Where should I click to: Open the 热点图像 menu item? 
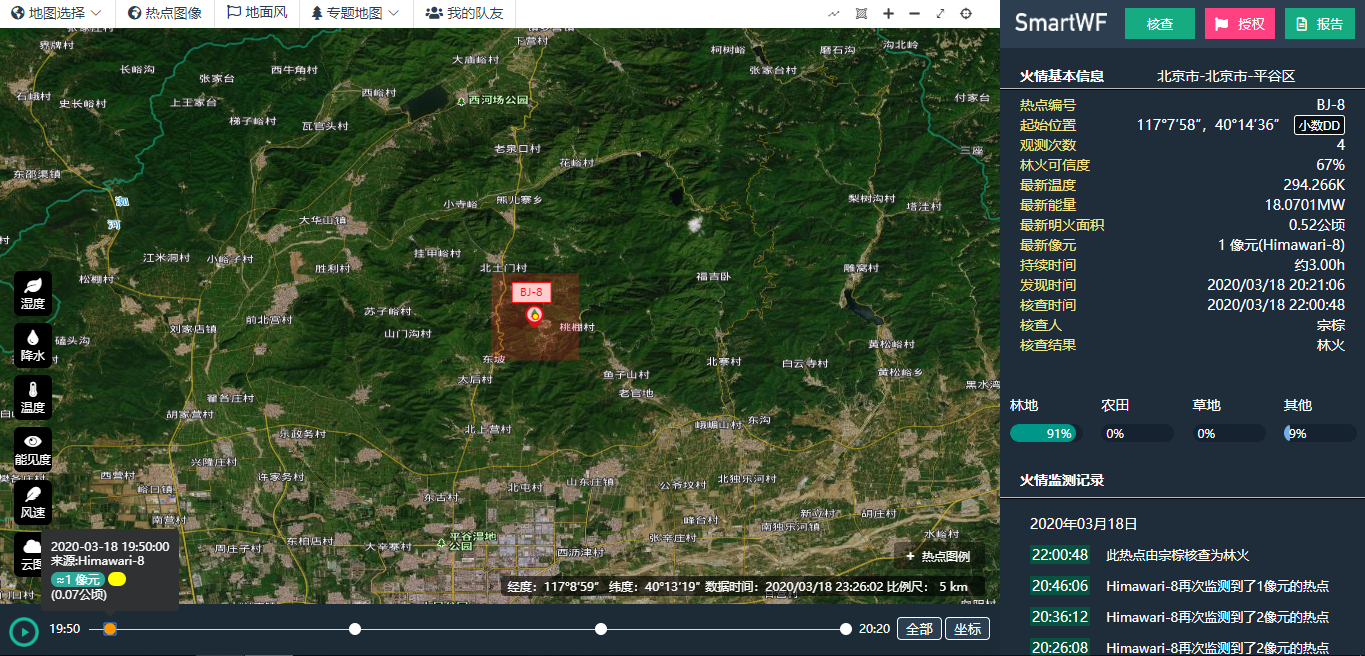click(165, 14)
